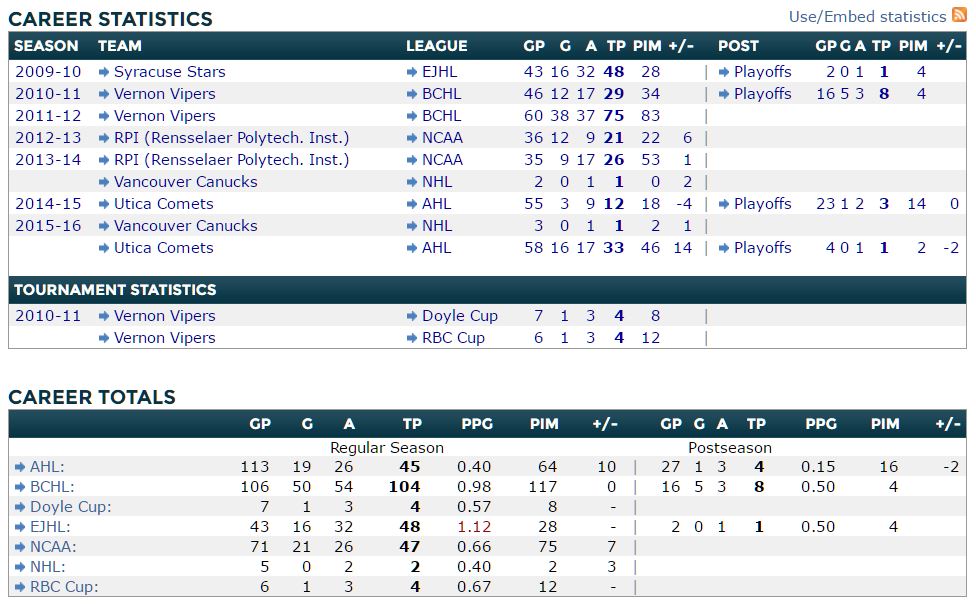
Task: Click arrow icon beside Syracuse Stars
Action: pyautogui.click(x=104, y=72)
